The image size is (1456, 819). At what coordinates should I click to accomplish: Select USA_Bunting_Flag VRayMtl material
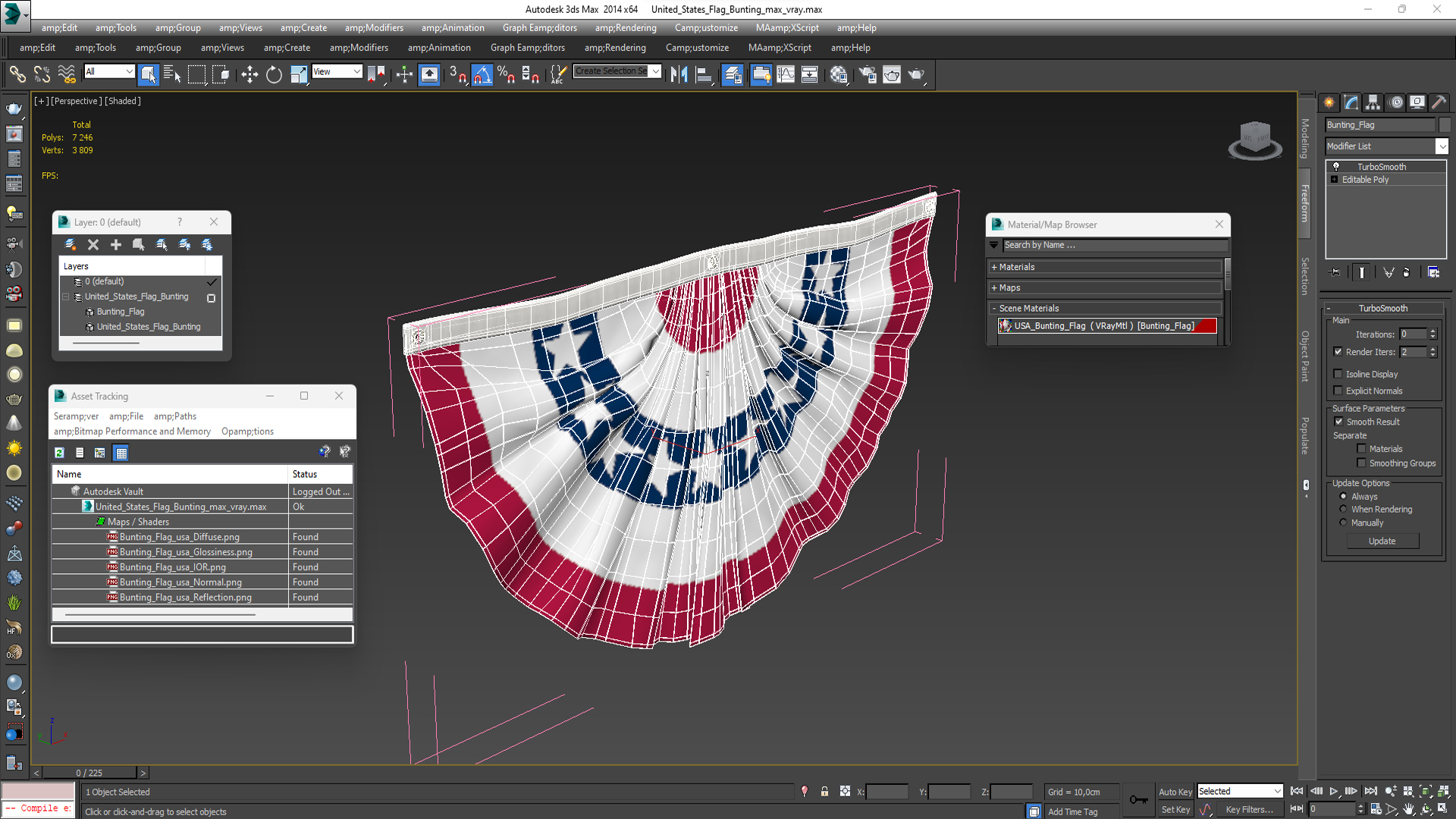tap(1107, 326)
